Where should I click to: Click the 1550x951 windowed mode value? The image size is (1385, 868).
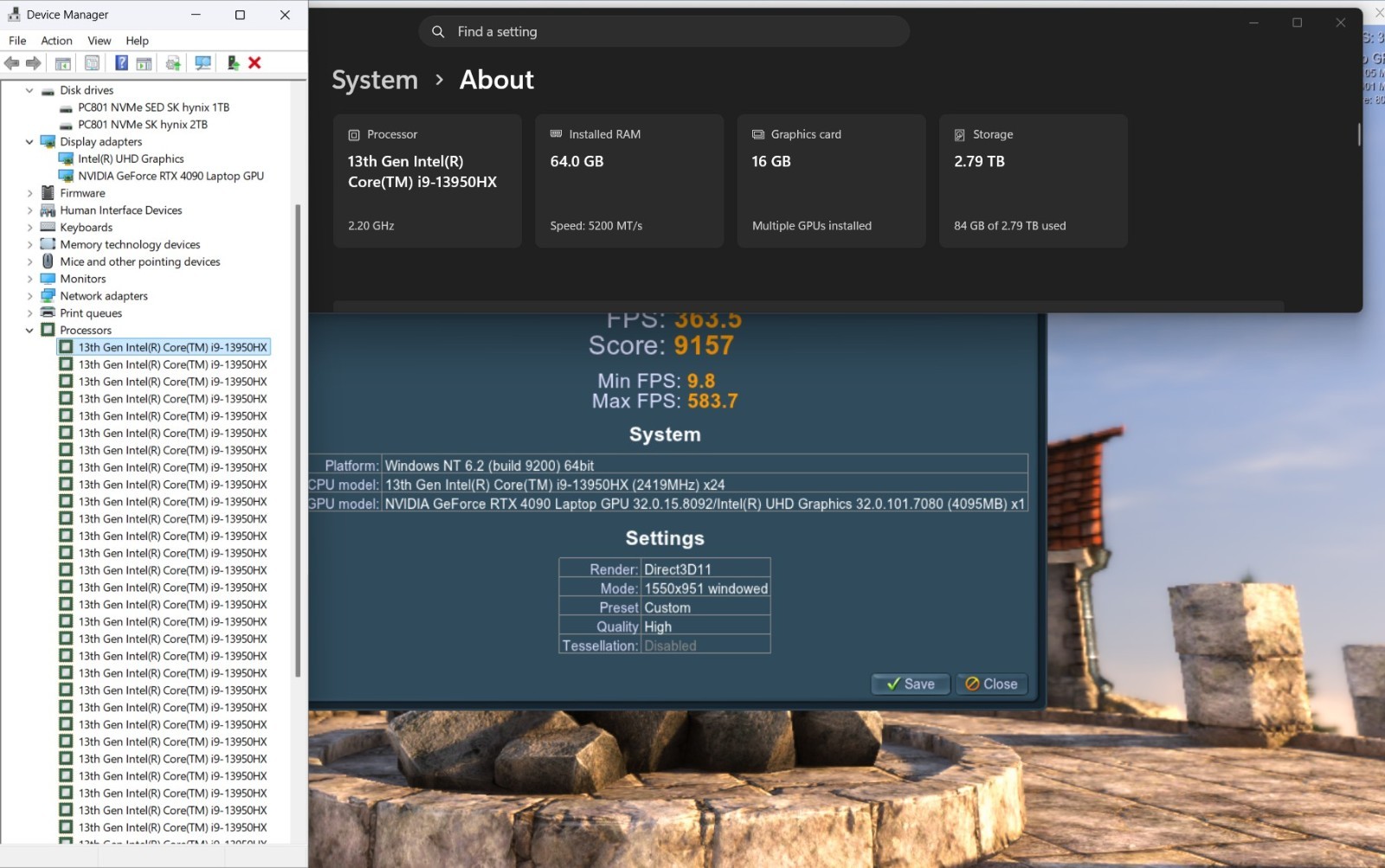click(705, 588)
